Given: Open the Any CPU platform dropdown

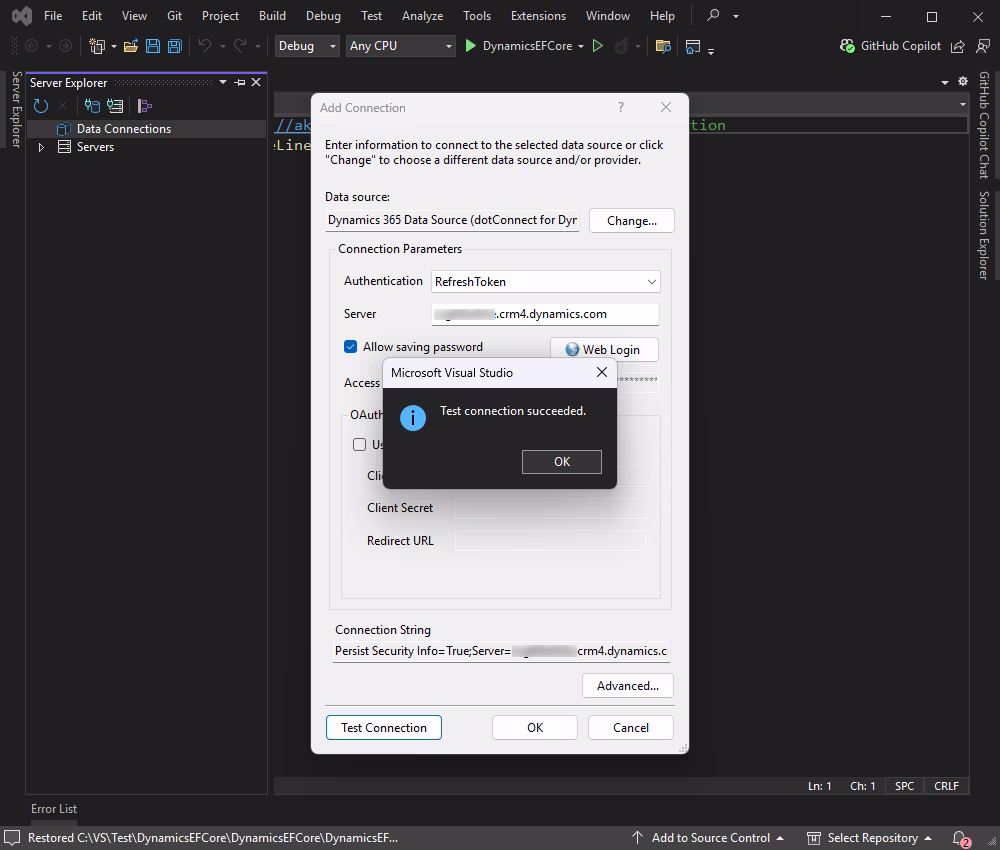Looking at the screenshot, I should (x=401, y=46).
